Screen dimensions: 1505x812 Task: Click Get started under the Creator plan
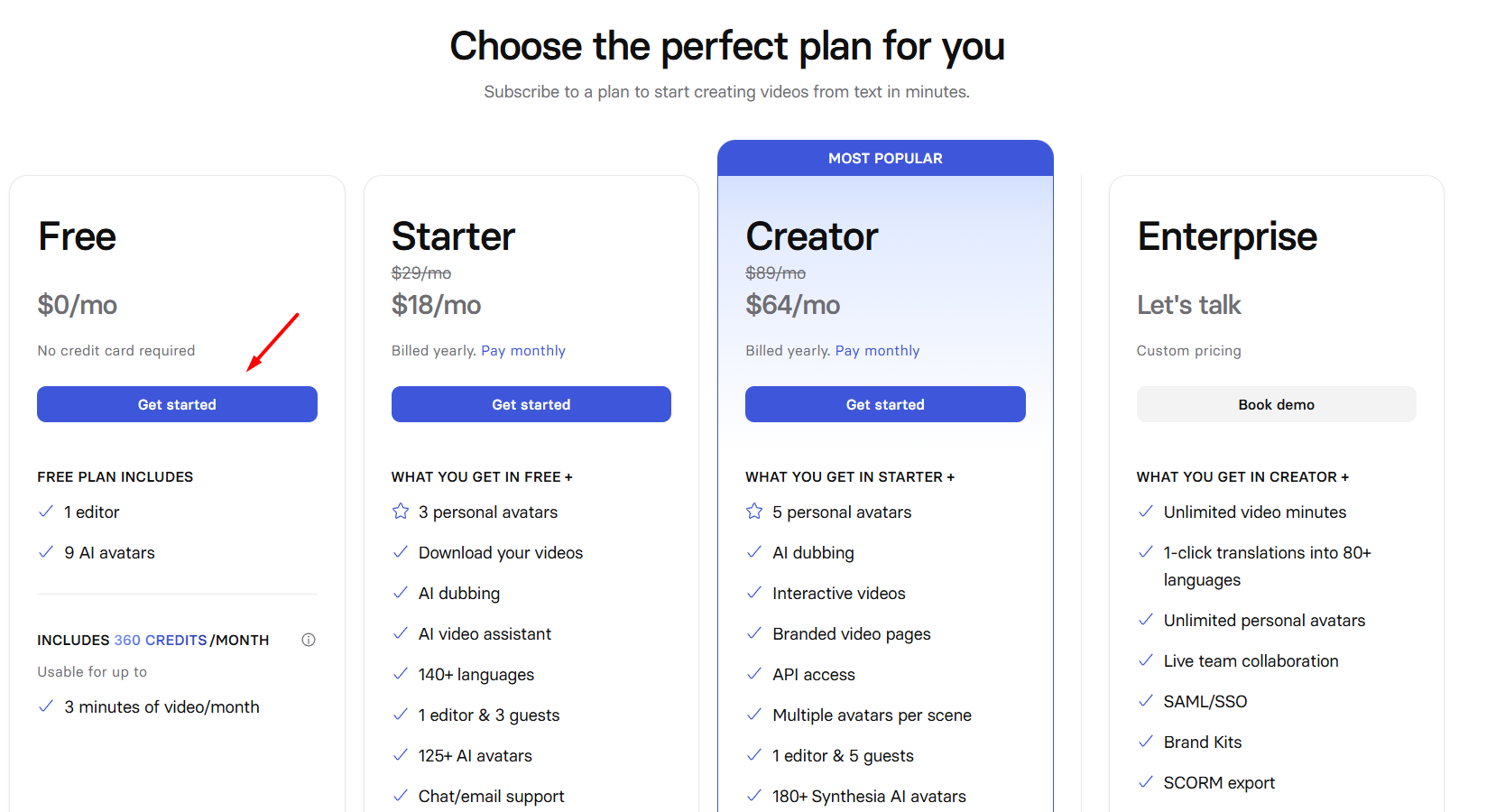[x=885, y=404]
